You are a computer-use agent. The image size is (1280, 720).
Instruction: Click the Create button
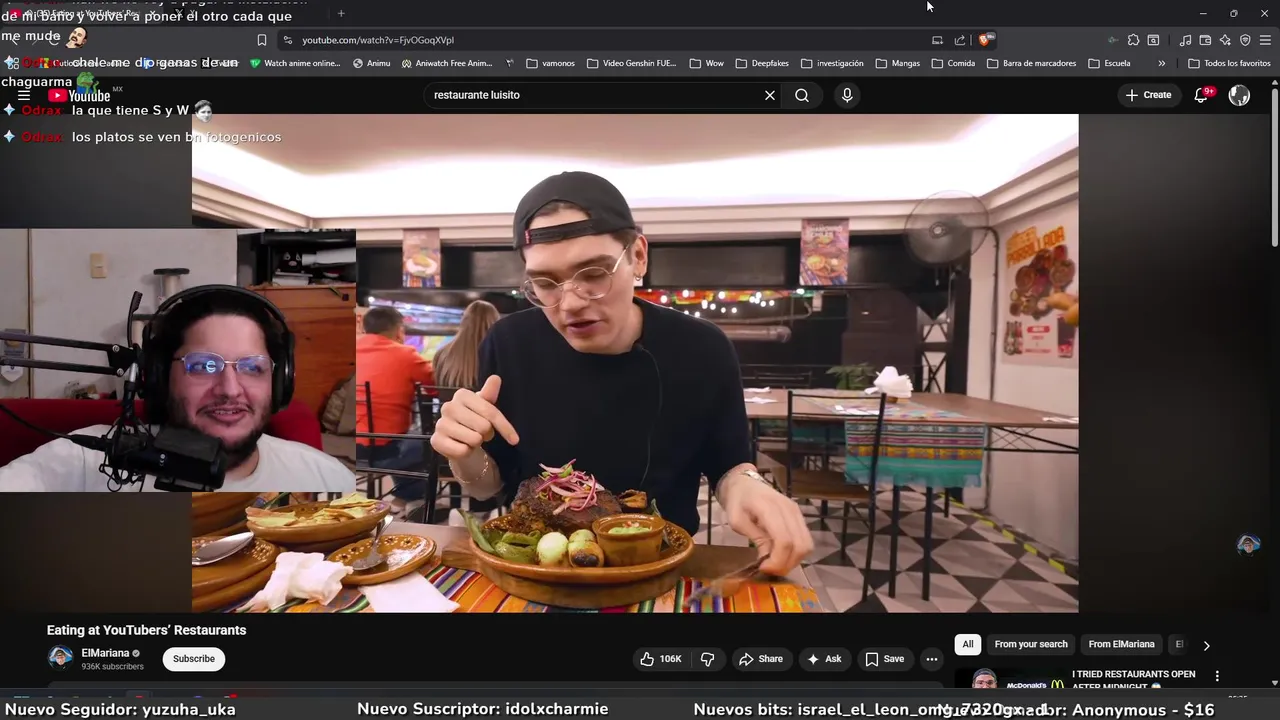coord(1148,95)
